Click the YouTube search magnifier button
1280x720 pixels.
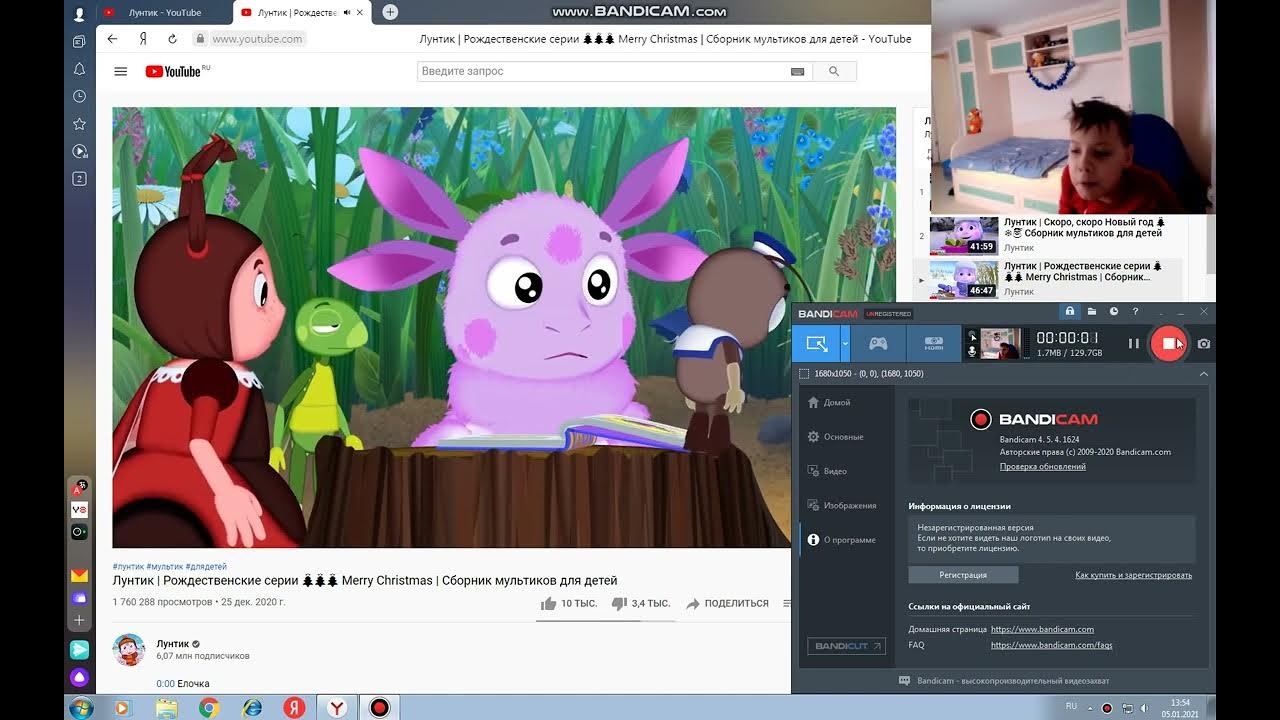pos(834,71)
